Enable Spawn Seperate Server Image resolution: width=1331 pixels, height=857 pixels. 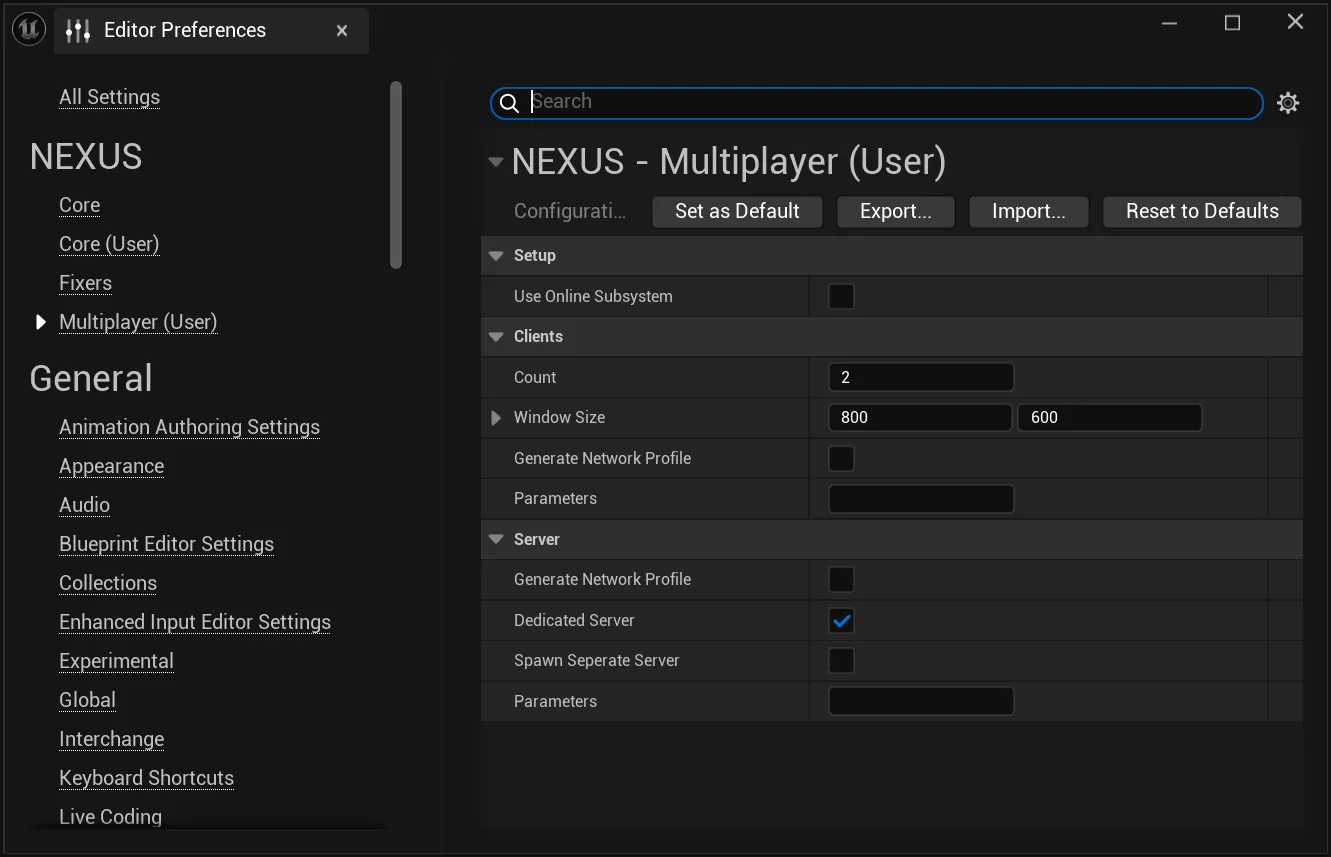pos(841,660)
